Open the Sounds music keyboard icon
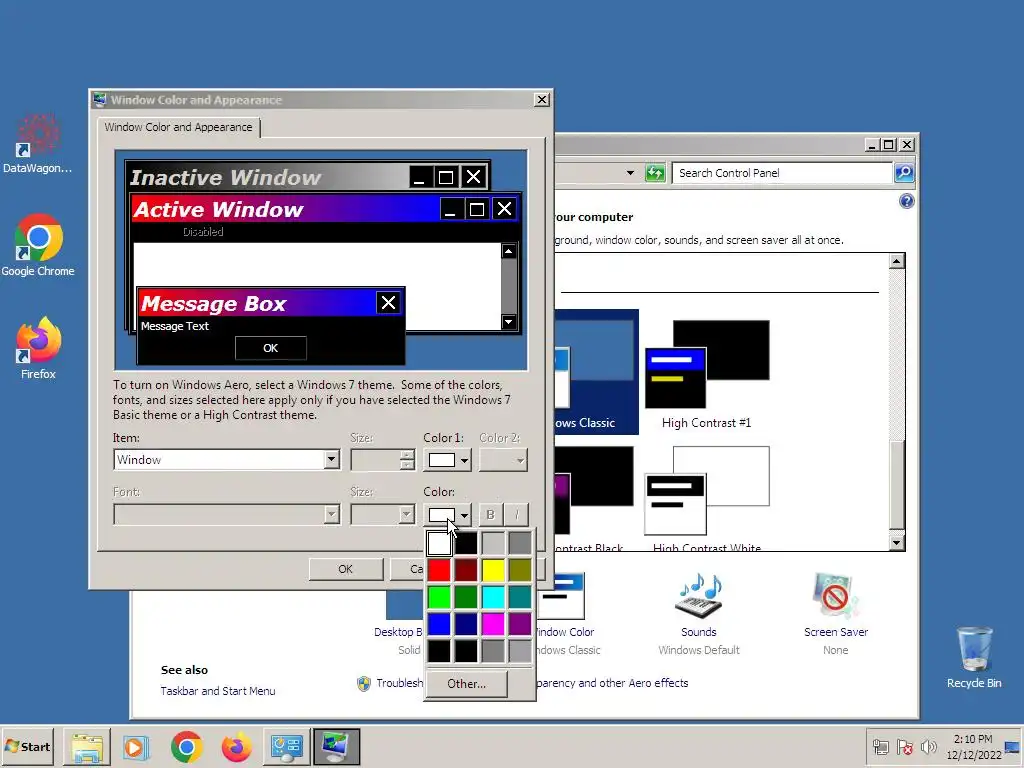Viewport: 1024px width, 768px height. tap(698, 596)
